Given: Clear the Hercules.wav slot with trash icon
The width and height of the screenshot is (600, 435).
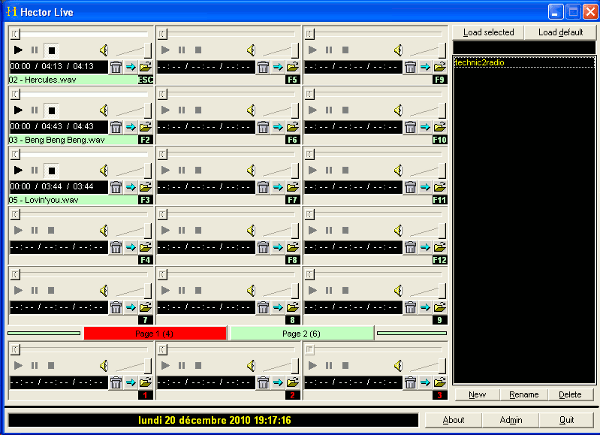Looking at the screenshot, I should pyautogui.click(x=116, y=67).
